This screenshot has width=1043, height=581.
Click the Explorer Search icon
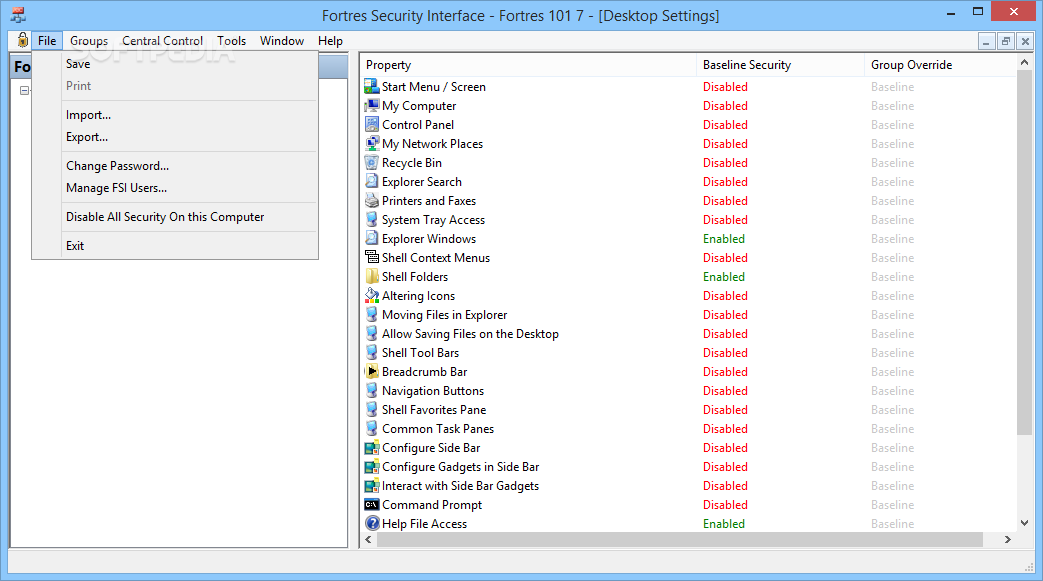pyautogui.click(x=372, y=182)
